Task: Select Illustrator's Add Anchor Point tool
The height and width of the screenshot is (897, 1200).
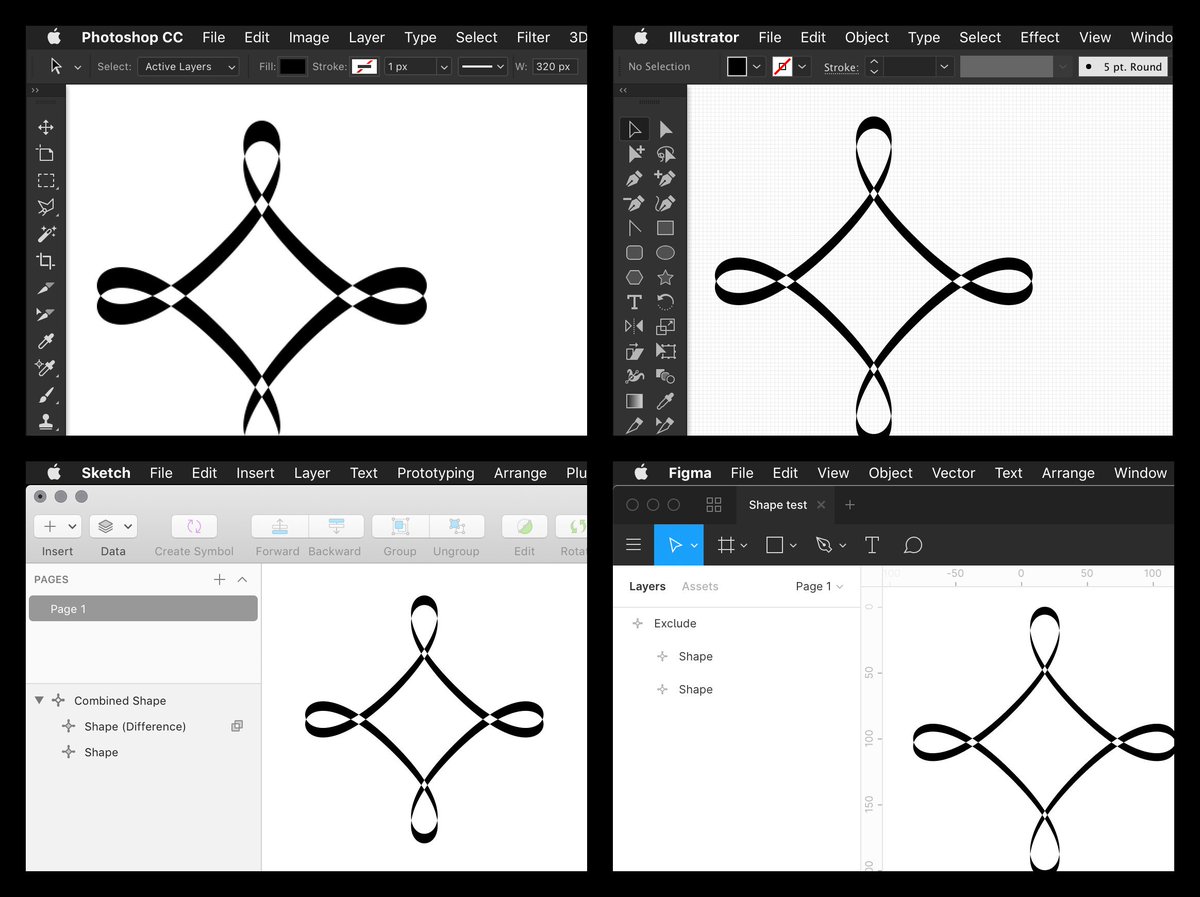Action: 665,179
